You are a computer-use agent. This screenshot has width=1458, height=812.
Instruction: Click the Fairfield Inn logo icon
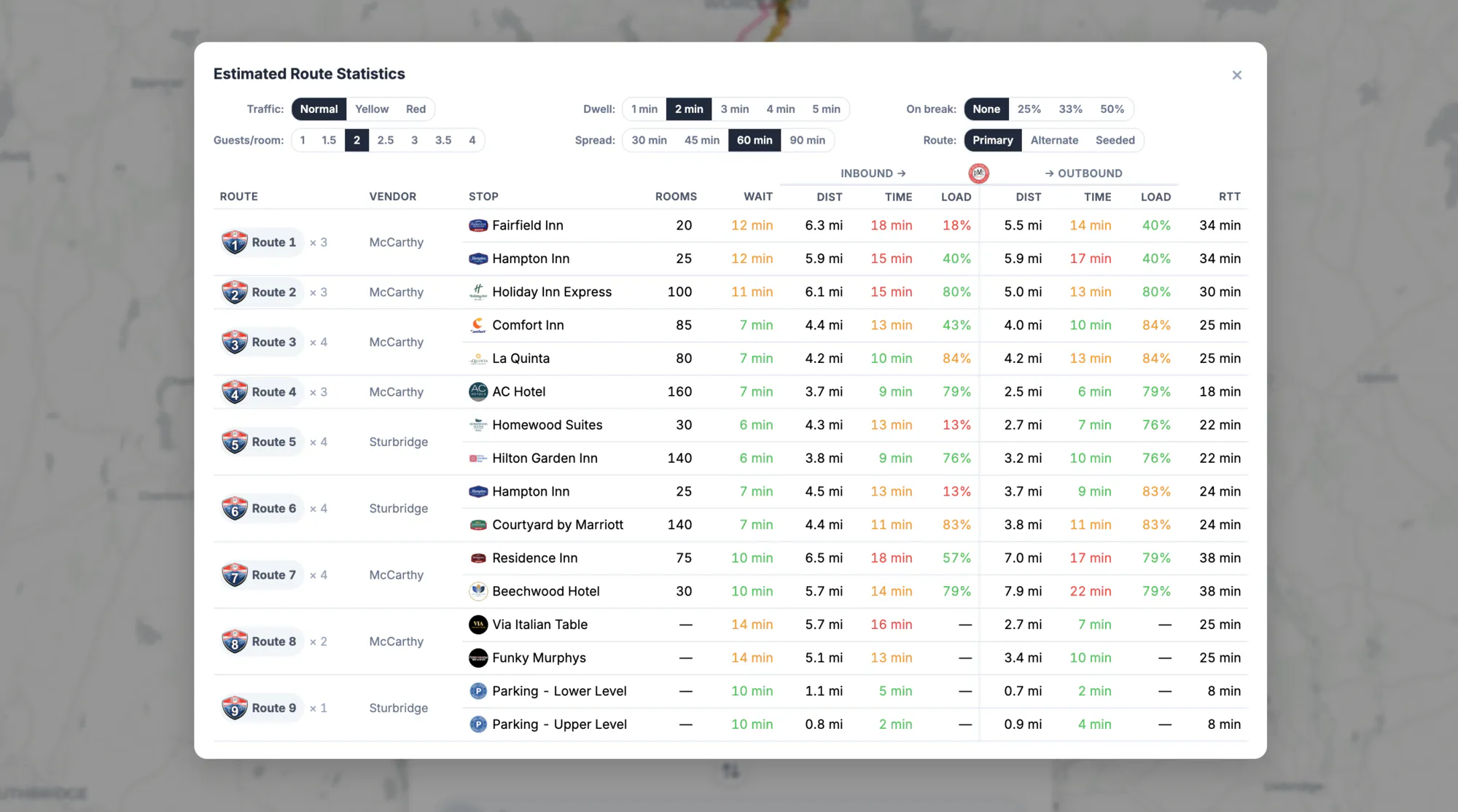click(478, 225)
